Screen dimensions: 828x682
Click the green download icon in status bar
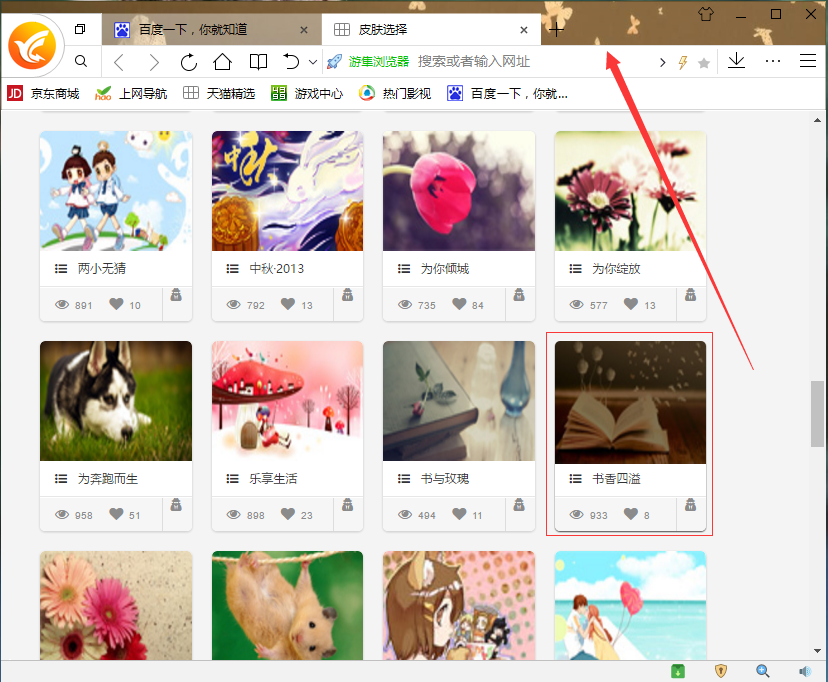click(678, 671)
